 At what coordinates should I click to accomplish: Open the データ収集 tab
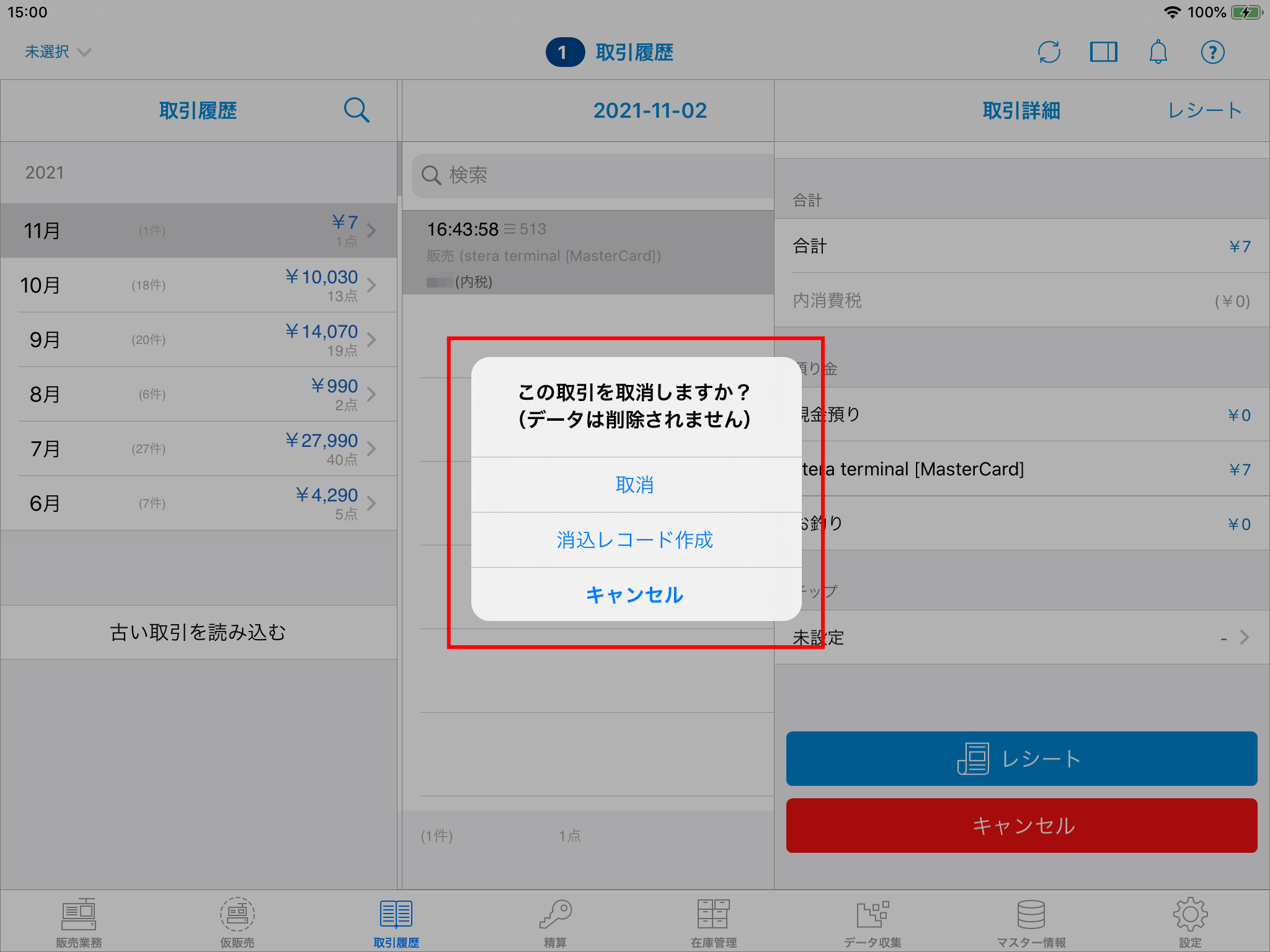coord(873,923)
